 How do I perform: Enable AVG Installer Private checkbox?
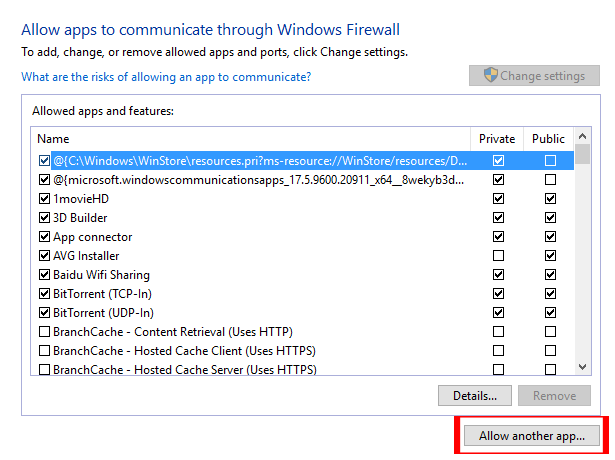tap(498, 256)
